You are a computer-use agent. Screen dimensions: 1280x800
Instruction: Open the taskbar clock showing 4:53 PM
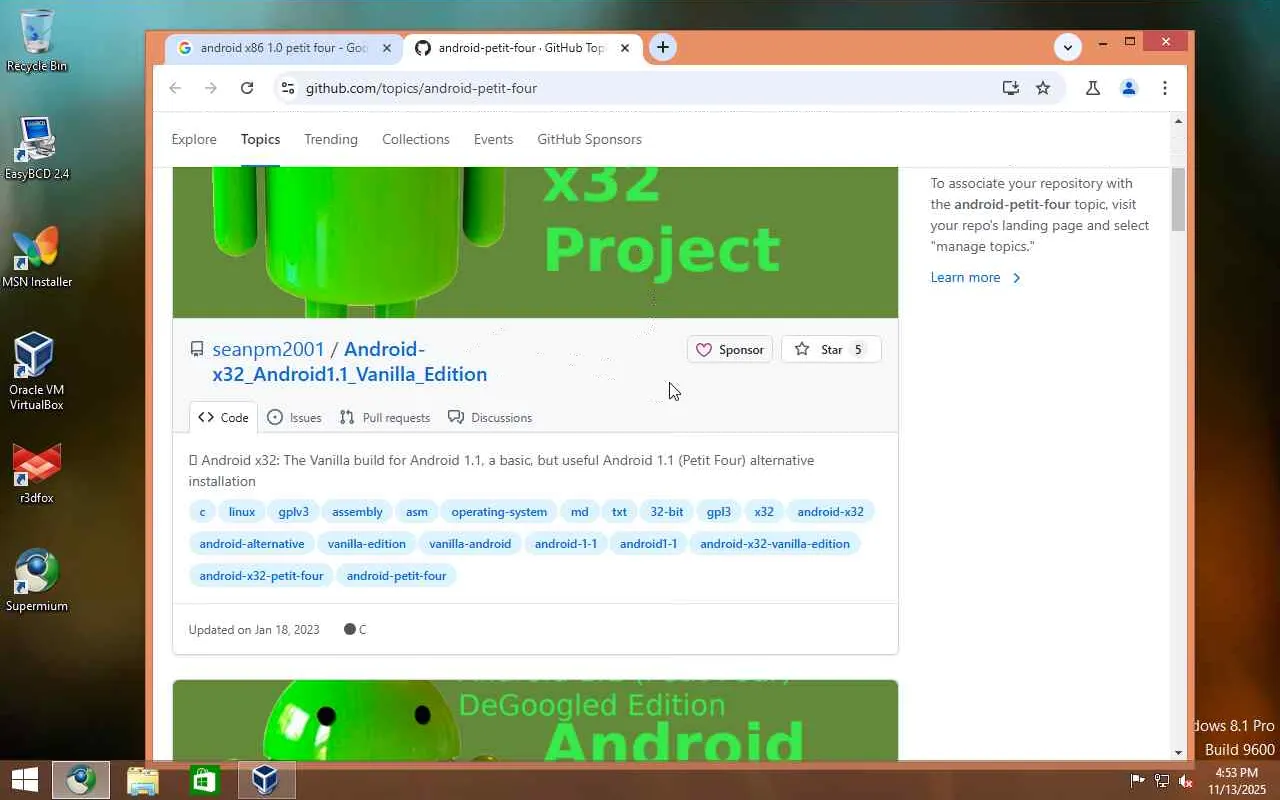[1236, 781]
